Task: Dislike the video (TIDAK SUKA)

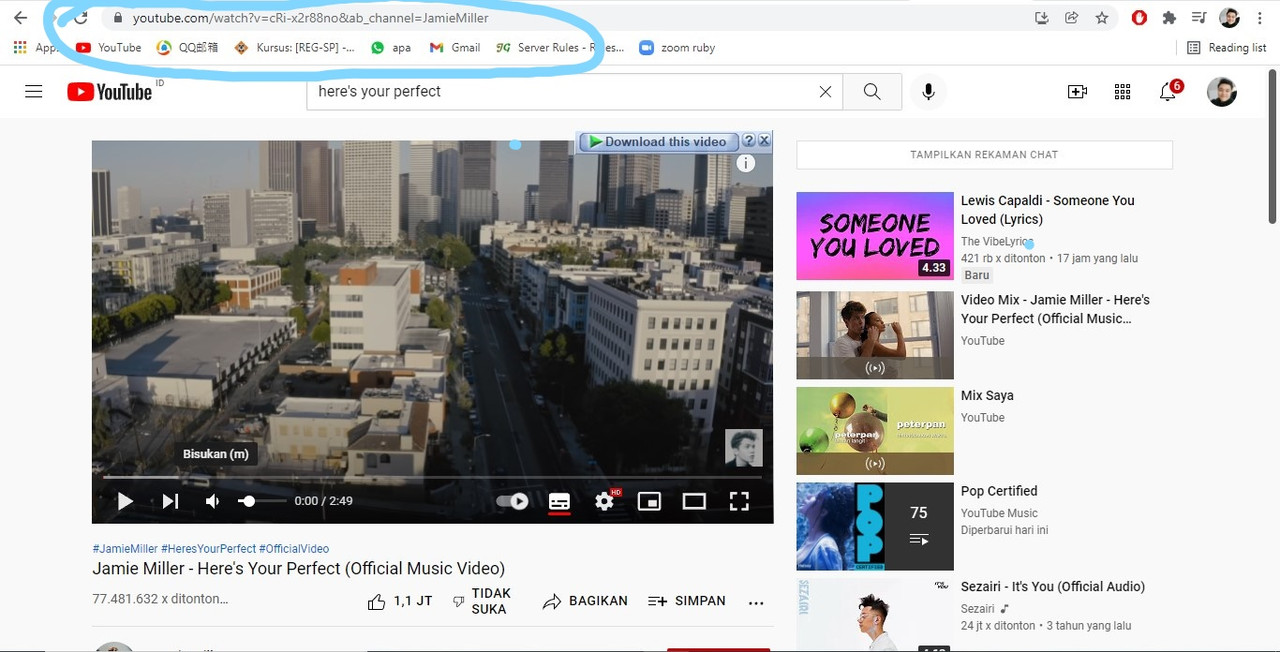Action: pyautogui.click(x=482, y=601)
